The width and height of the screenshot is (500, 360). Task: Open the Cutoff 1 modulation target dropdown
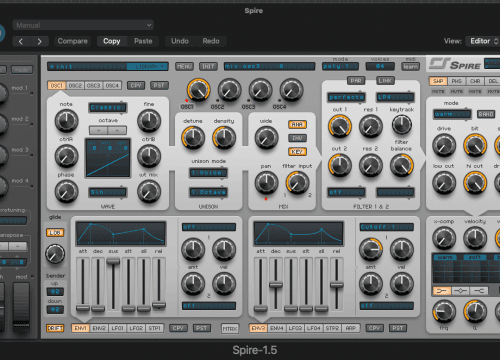click(x=387, y=227)
